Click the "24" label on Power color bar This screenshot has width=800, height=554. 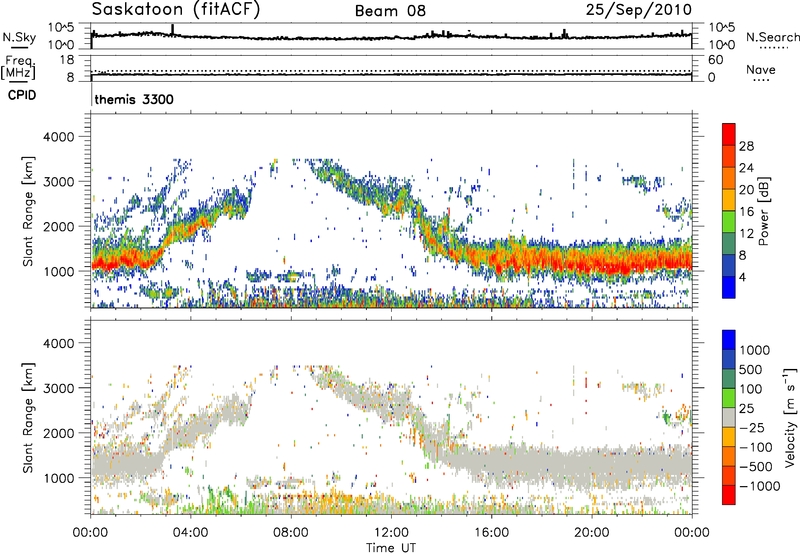pyautogui.click(x=746, y=168)
